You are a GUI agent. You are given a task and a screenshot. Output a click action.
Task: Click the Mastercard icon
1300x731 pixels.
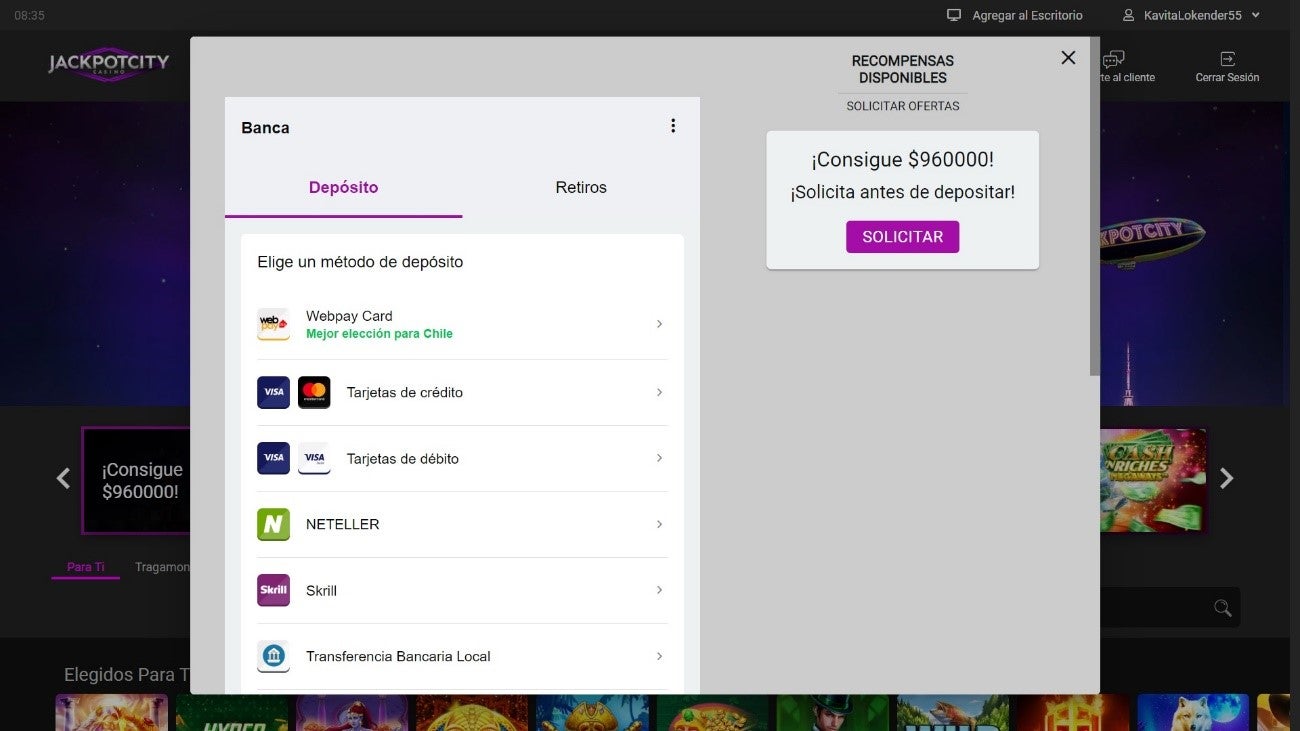coord(314,392)
